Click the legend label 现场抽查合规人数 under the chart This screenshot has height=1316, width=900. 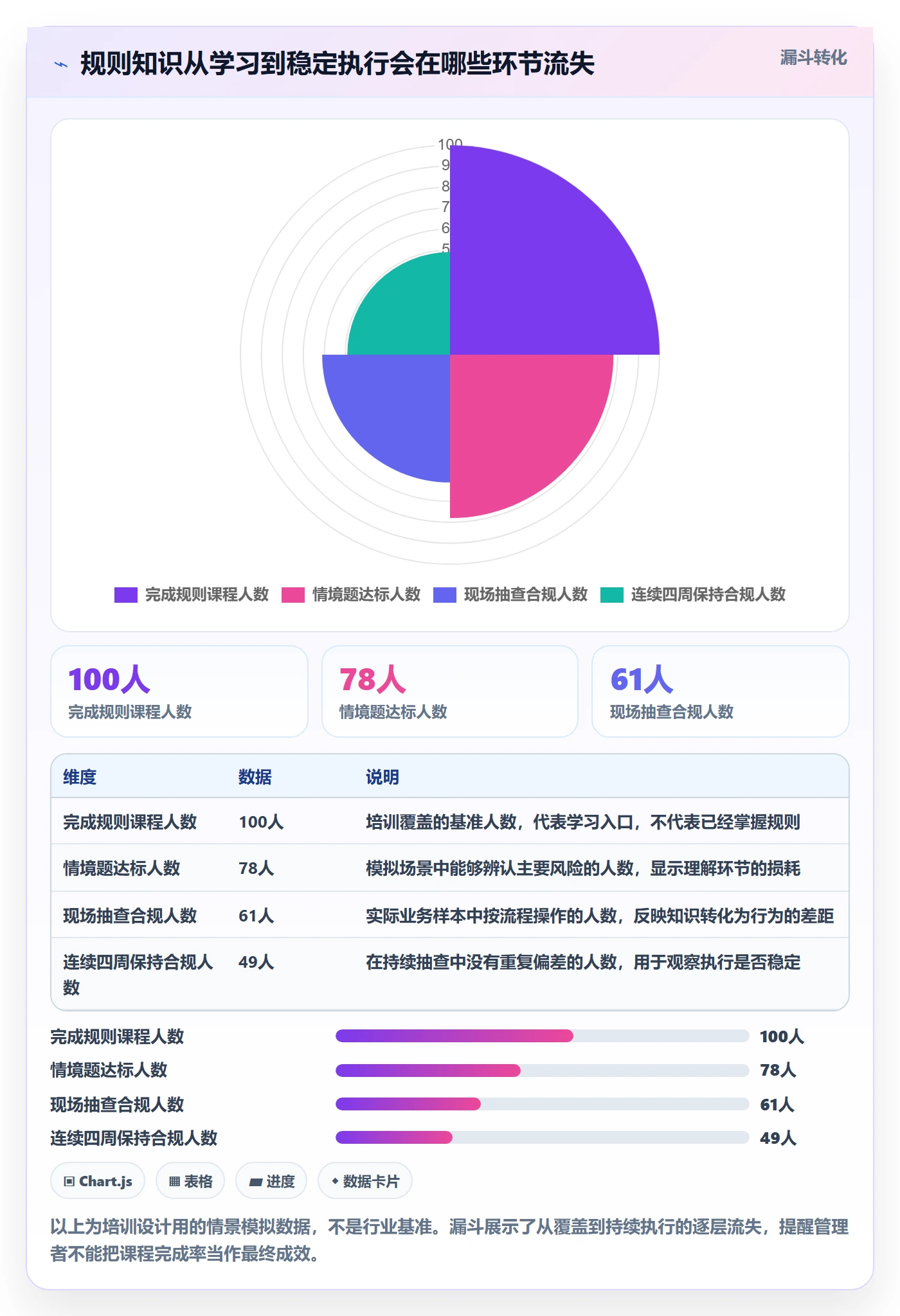(x=526, y=595)
